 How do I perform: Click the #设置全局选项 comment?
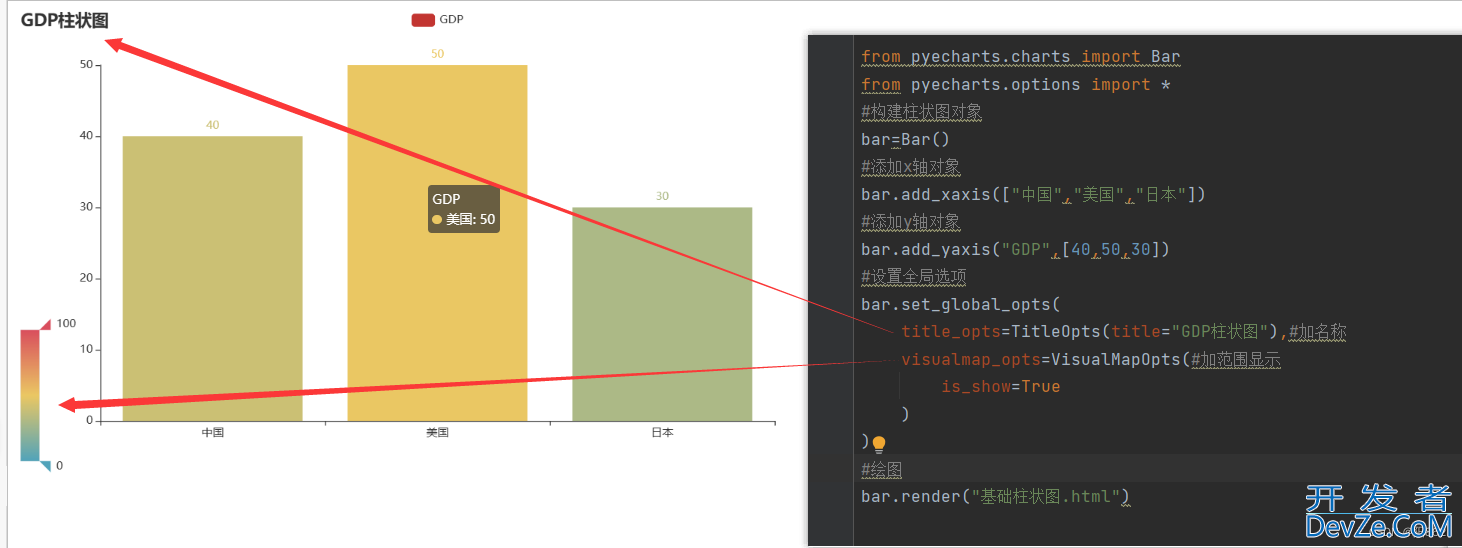coord(913,277)
